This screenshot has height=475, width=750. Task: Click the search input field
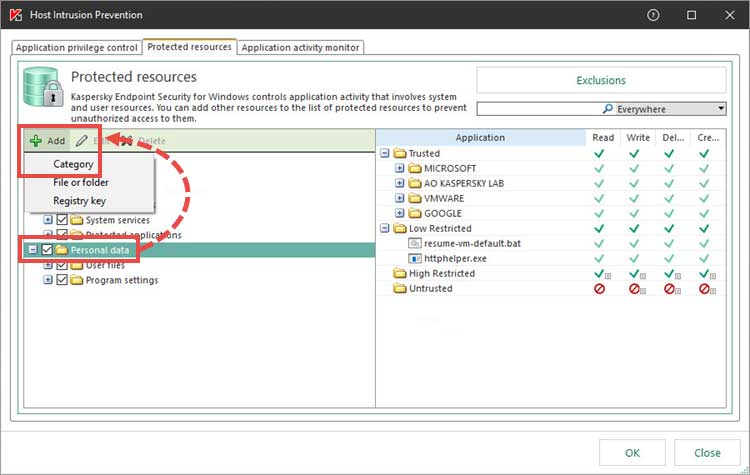pyautogui.click(x=539, y=109)
